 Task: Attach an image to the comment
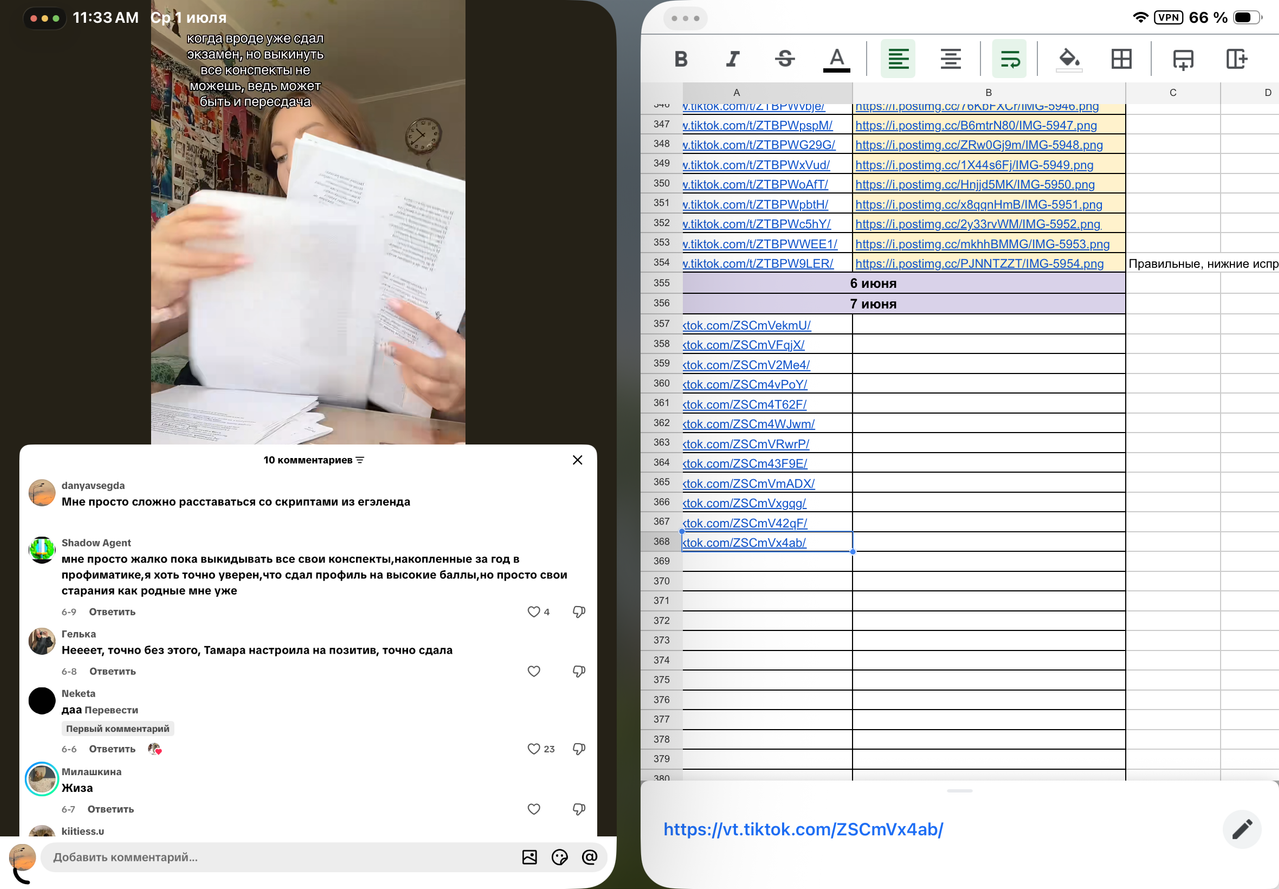[530, 857]
